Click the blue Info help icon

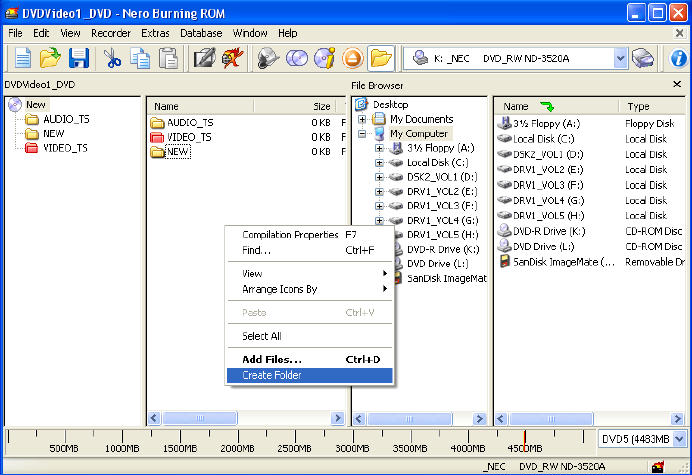click(678, 58)
